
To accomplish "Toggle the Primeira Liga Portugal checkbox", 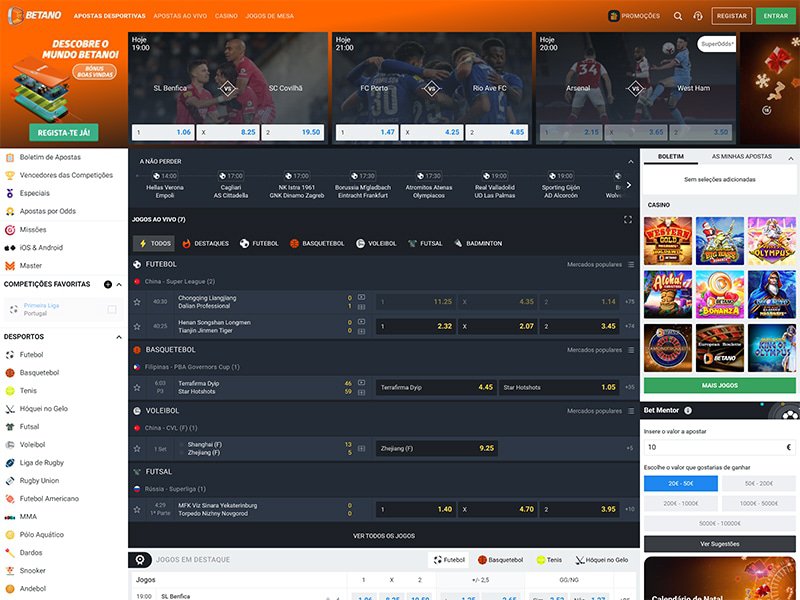I will pyautogui.click(x=112, y=309).
